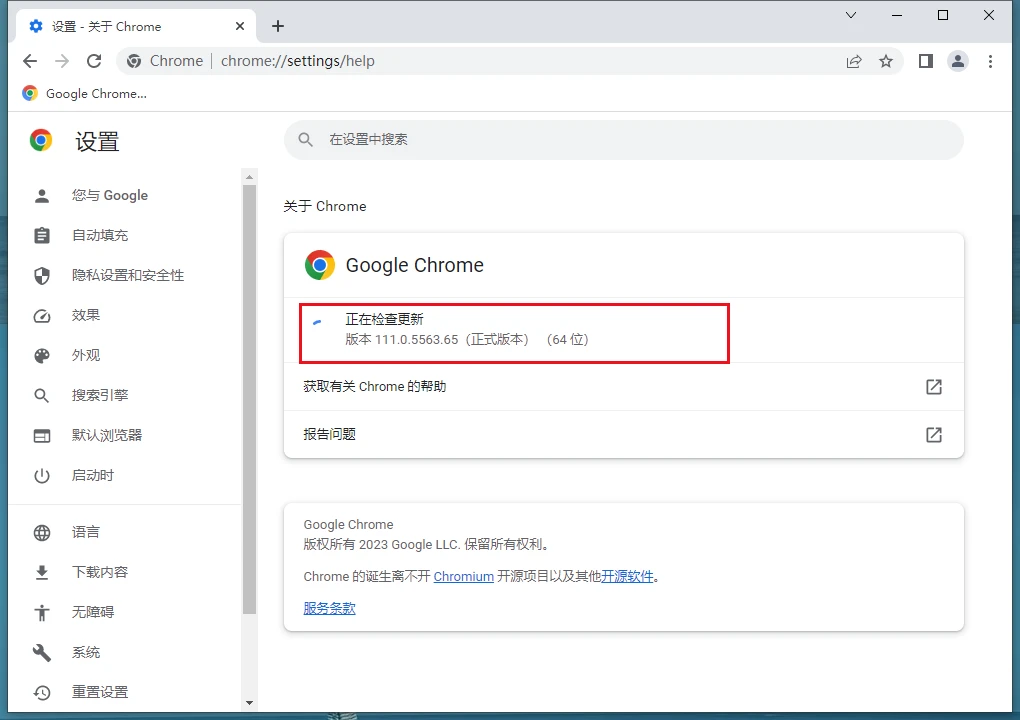1020x720 pixels.
Task: Click external-link icon on 报告问题 row
Action: tap(933, 434)
